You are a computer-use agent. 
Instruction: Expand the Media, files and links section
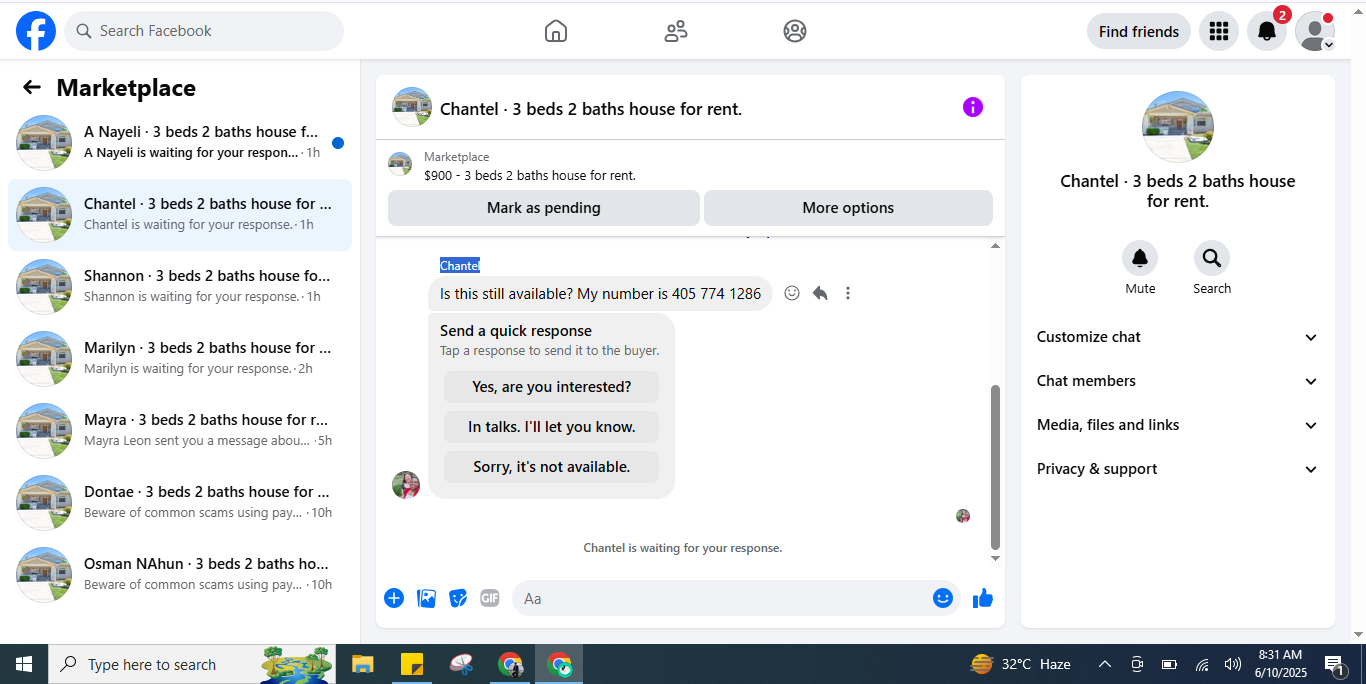[1177, 425]
